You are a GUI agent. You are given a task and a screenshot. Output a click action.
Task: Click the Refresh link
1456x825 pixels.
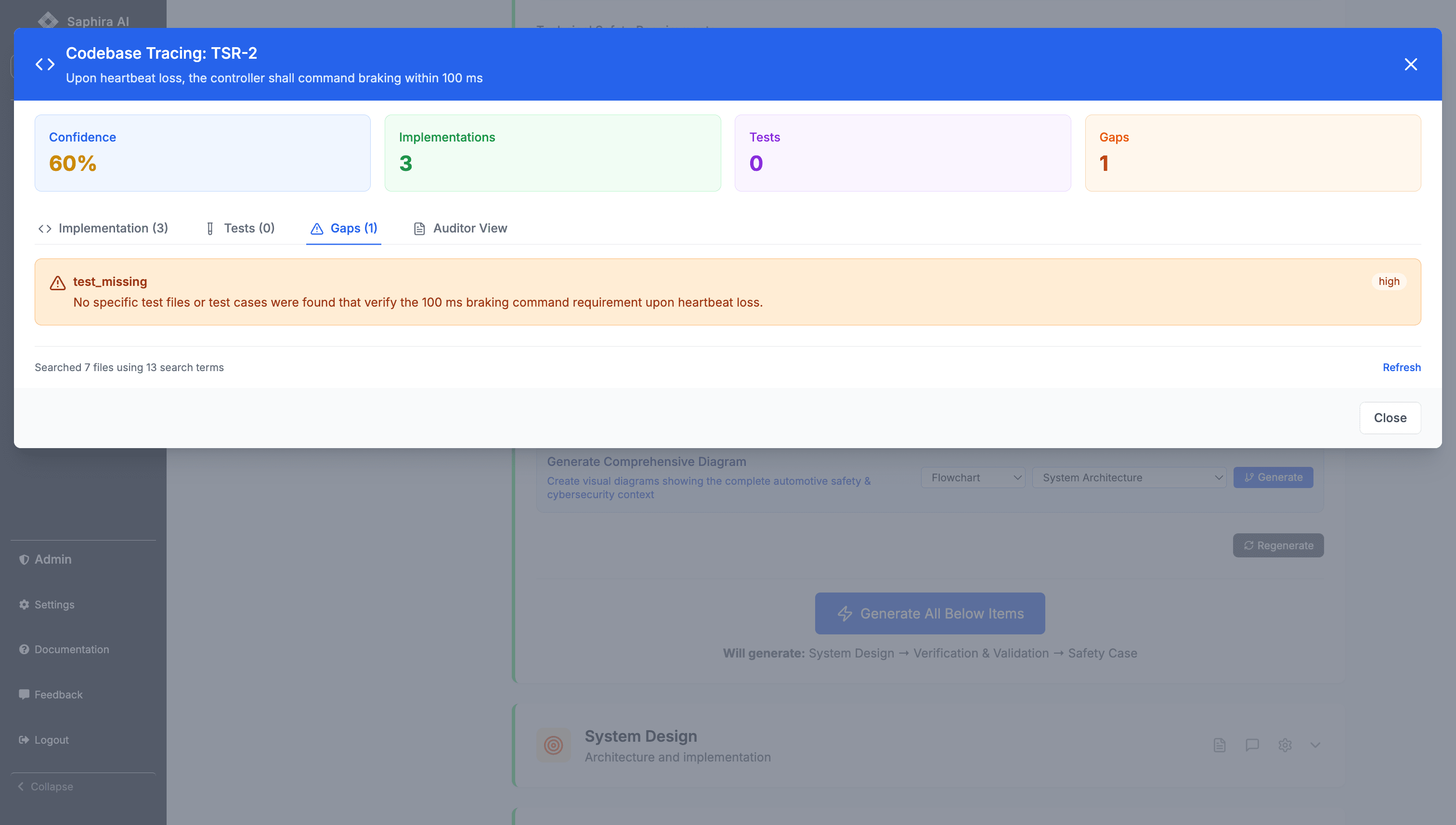click(x=1401, y=367)
